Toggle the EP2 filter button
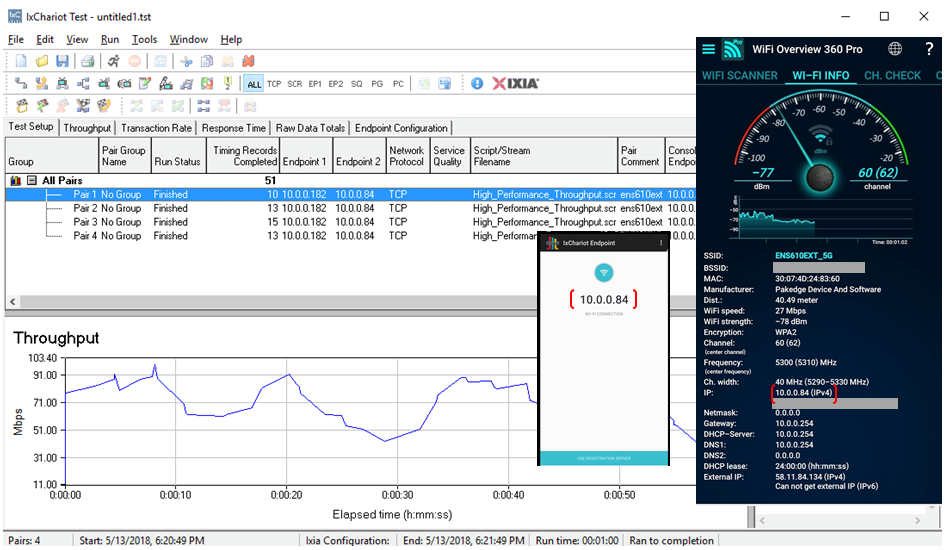This screenshot has height=550, width=948. [336, 84]
